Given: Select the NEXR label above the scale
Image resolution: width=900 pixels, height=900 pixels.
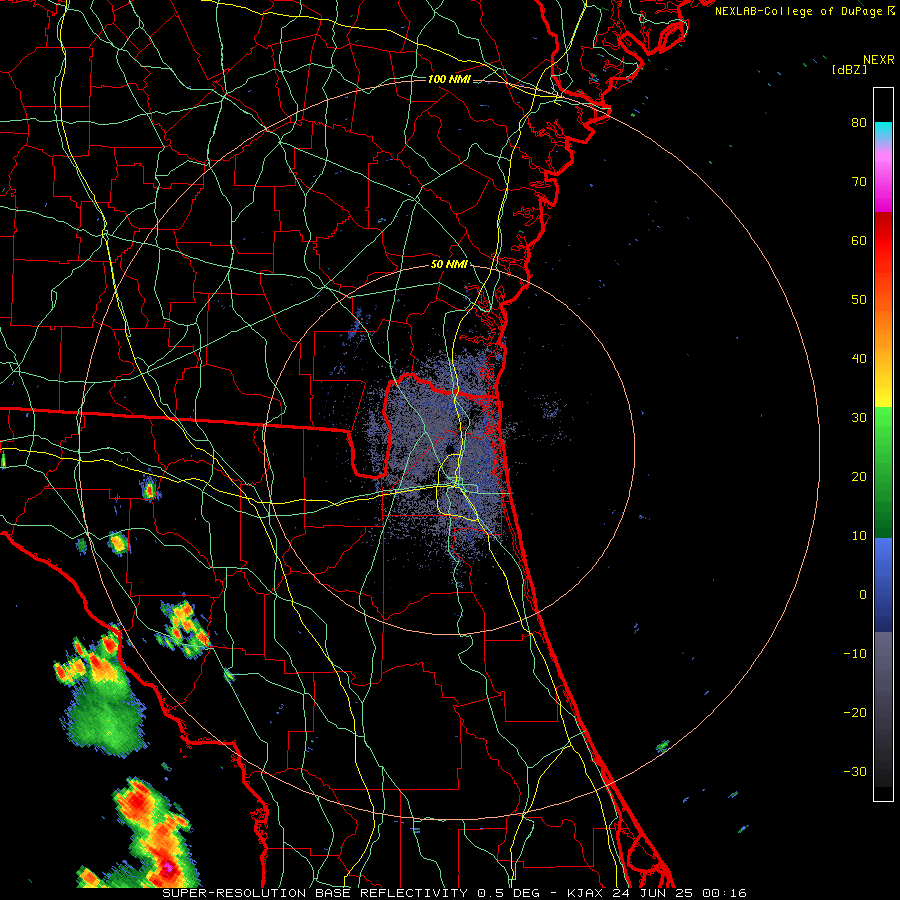Looking at the screenshot, I should [879, 60].
